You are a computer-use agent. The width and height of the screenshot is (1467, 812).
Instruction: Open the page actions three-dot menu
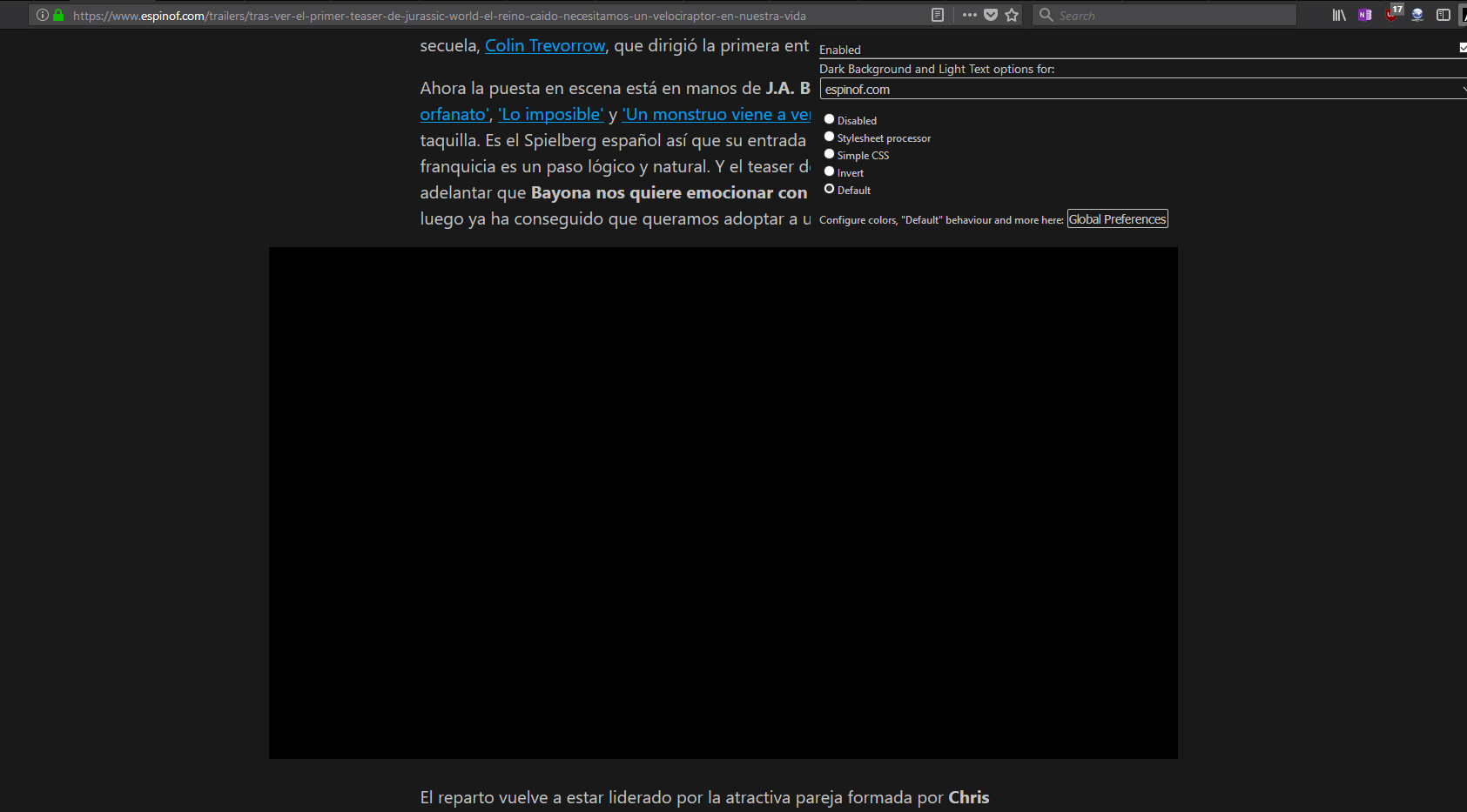coord(969,15)
